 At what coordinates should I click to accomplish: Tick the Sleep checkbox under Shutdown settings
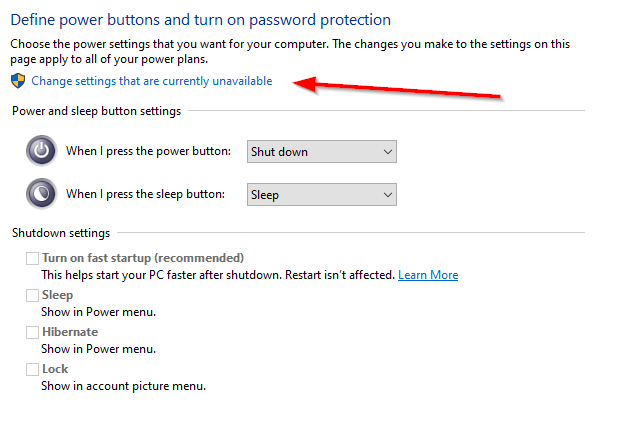(x=33, y=296)
